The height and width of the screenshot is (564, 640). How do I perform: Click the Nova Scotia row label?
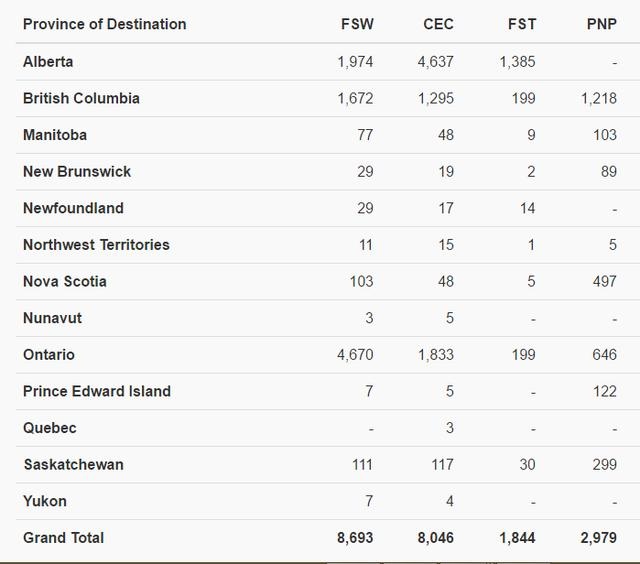tap(65, 282)
